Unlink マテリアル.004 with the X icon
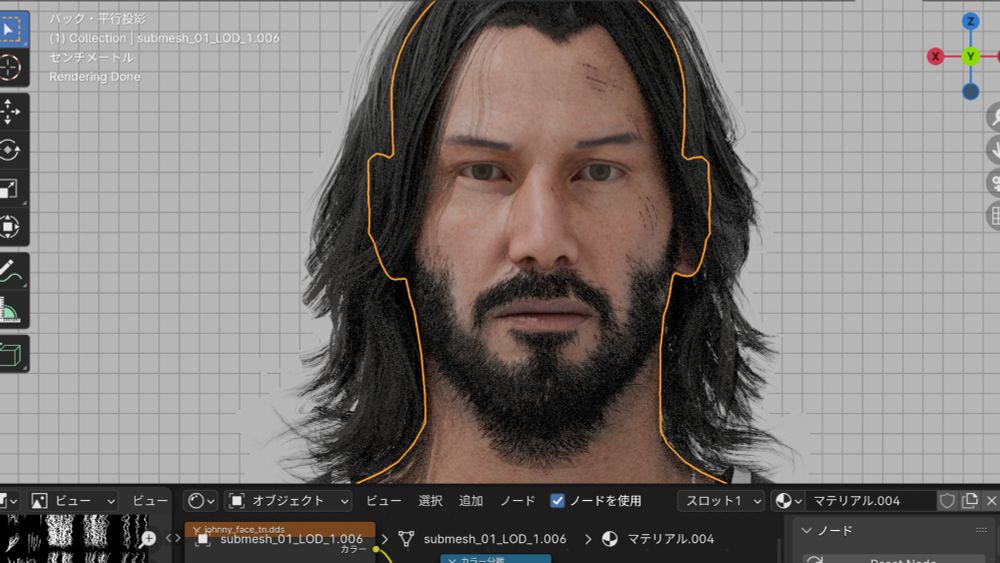The image size is (1000, 563). pyautogui.click(x=992, y=501)
